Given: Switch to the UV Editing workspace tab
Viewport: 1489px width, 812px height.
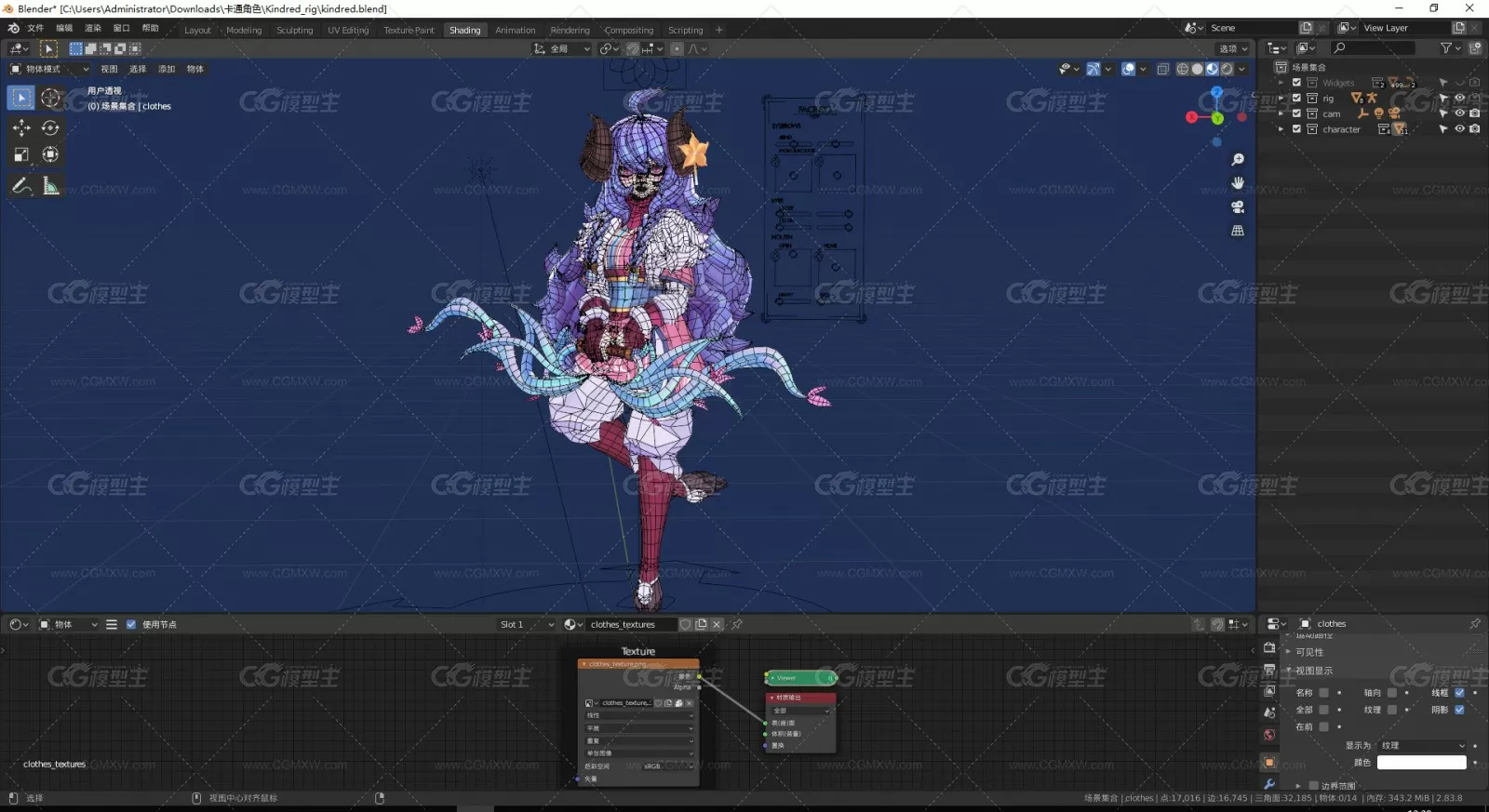Looking at the screenshot, I should point(348,30).
